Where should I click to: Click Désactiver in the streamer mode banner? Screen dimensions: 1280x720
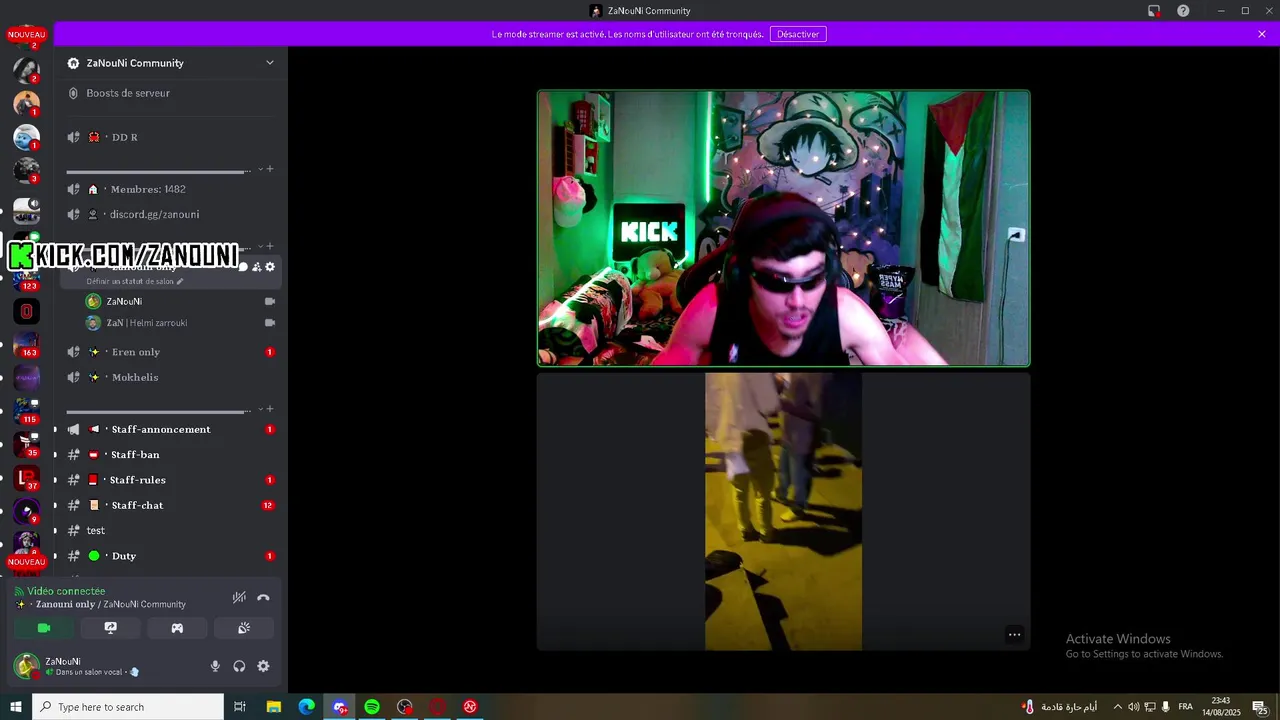click(798, 34)
